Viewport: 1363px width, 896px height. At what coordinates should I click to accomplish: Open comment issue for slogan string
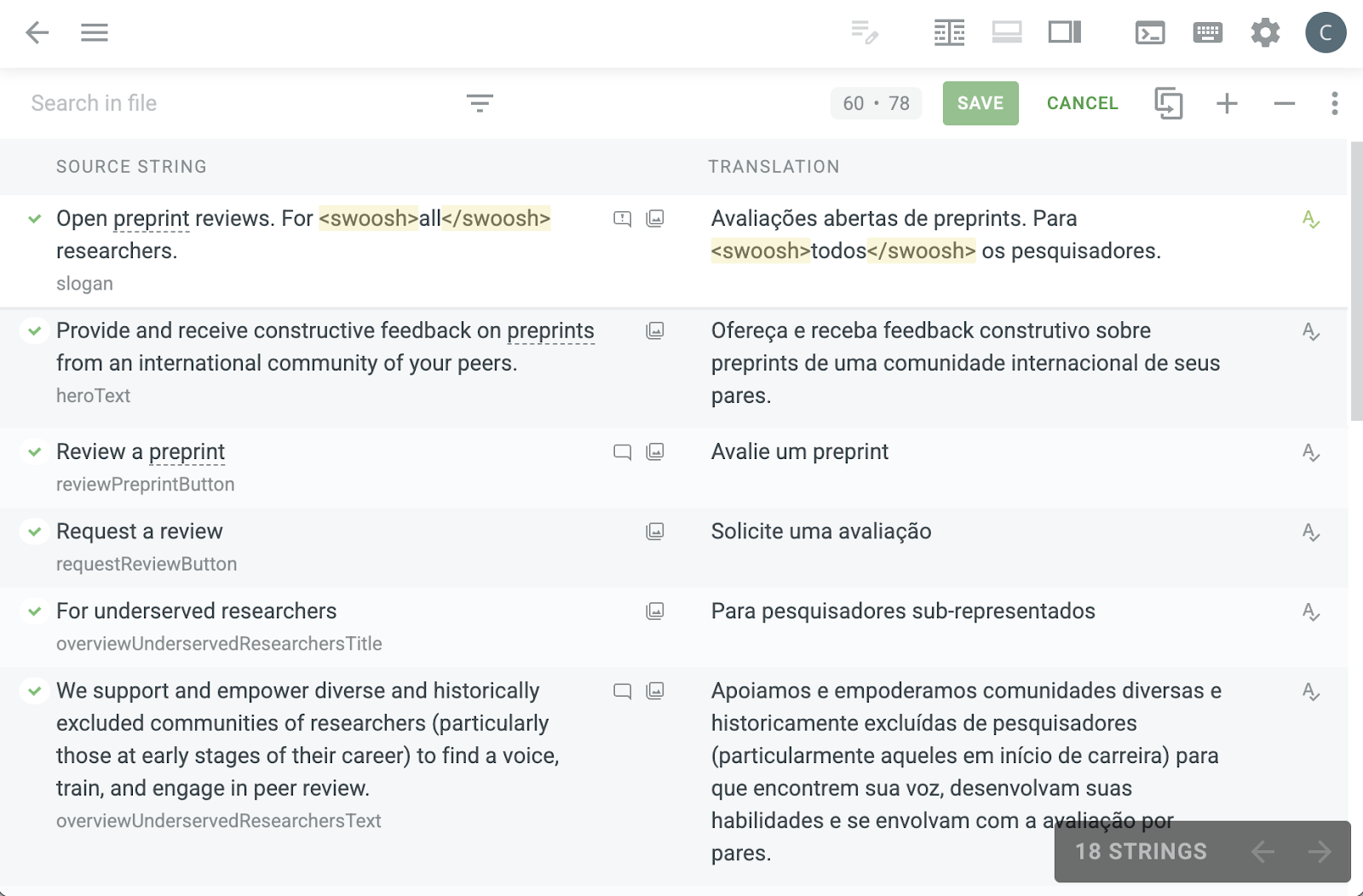[623, 219]
